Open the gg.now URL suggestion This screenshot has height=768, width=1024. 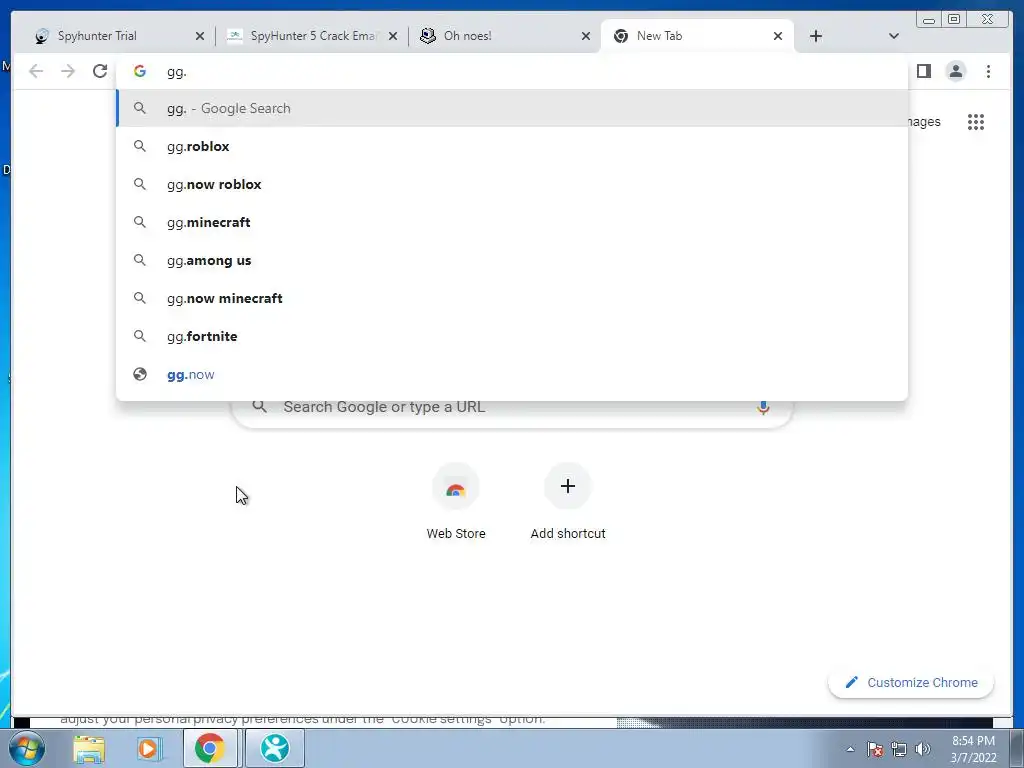click(x=512, y=374)
